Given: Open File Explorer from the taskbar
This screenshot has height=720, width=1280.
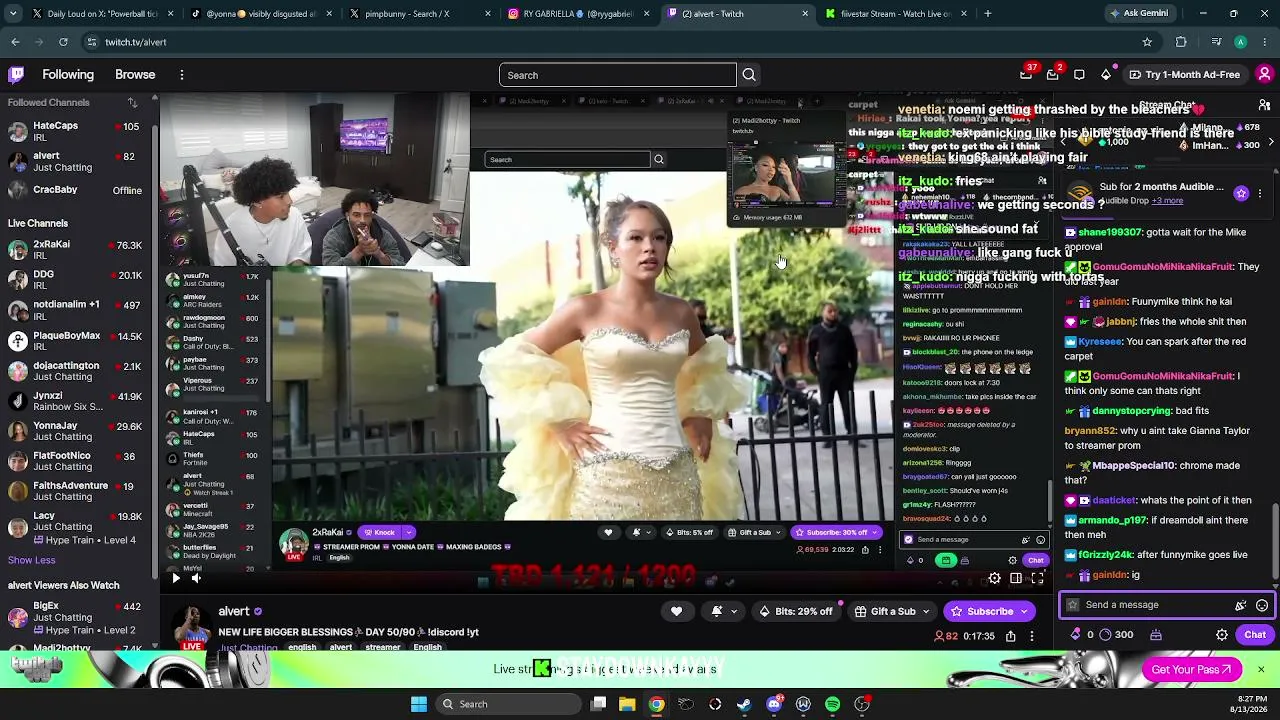Looking at the screenshot, I should click(627, 704).
